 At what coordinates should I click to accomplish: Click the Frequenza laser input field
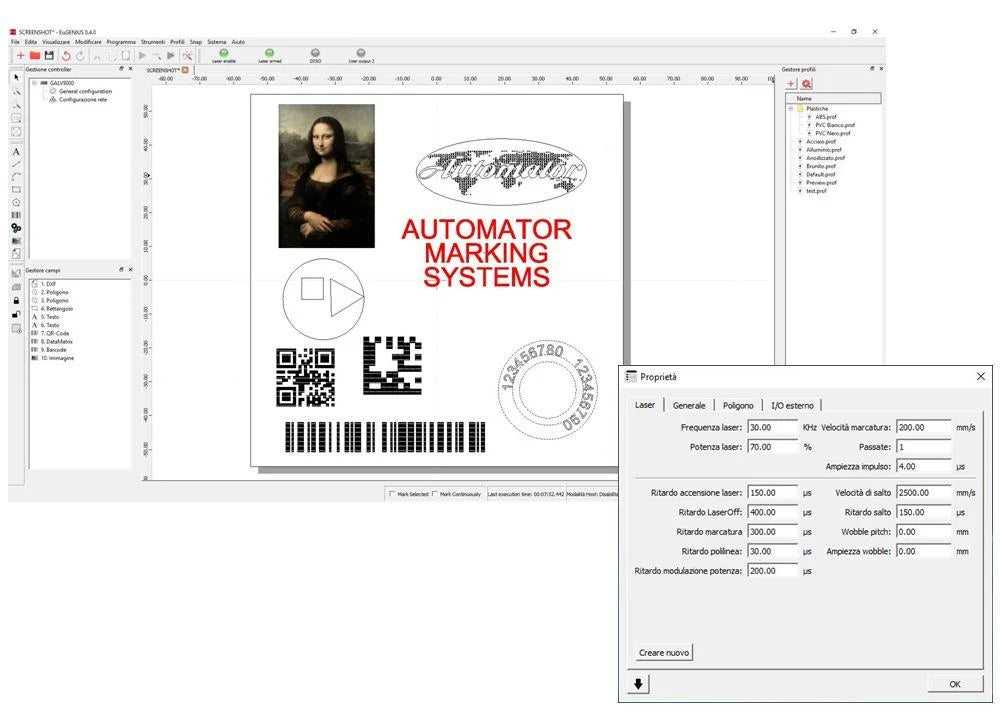[x=772, y=427]
